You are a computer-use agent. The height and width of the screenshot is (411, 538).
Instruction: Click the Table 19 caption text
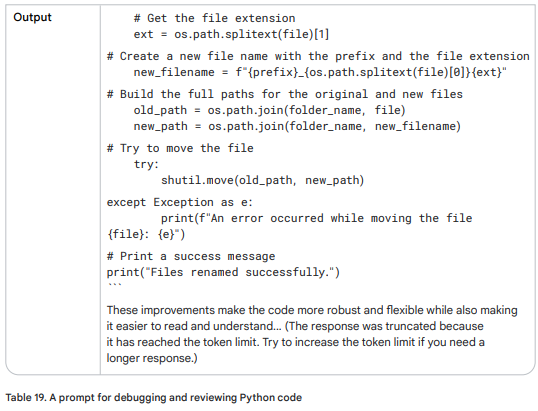pos(154,397)
